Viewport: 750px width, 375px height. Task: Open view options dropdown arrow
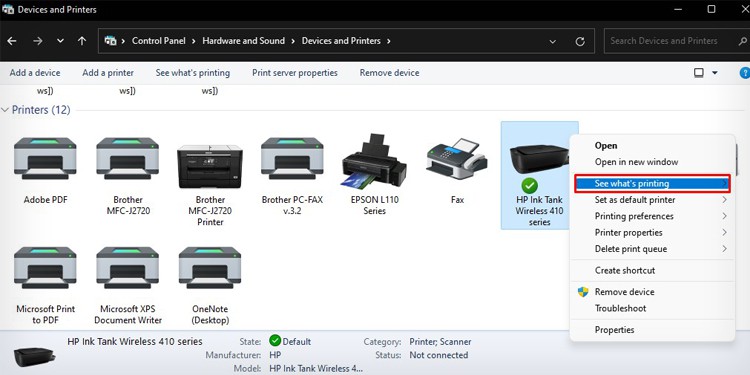pos(715,73)
